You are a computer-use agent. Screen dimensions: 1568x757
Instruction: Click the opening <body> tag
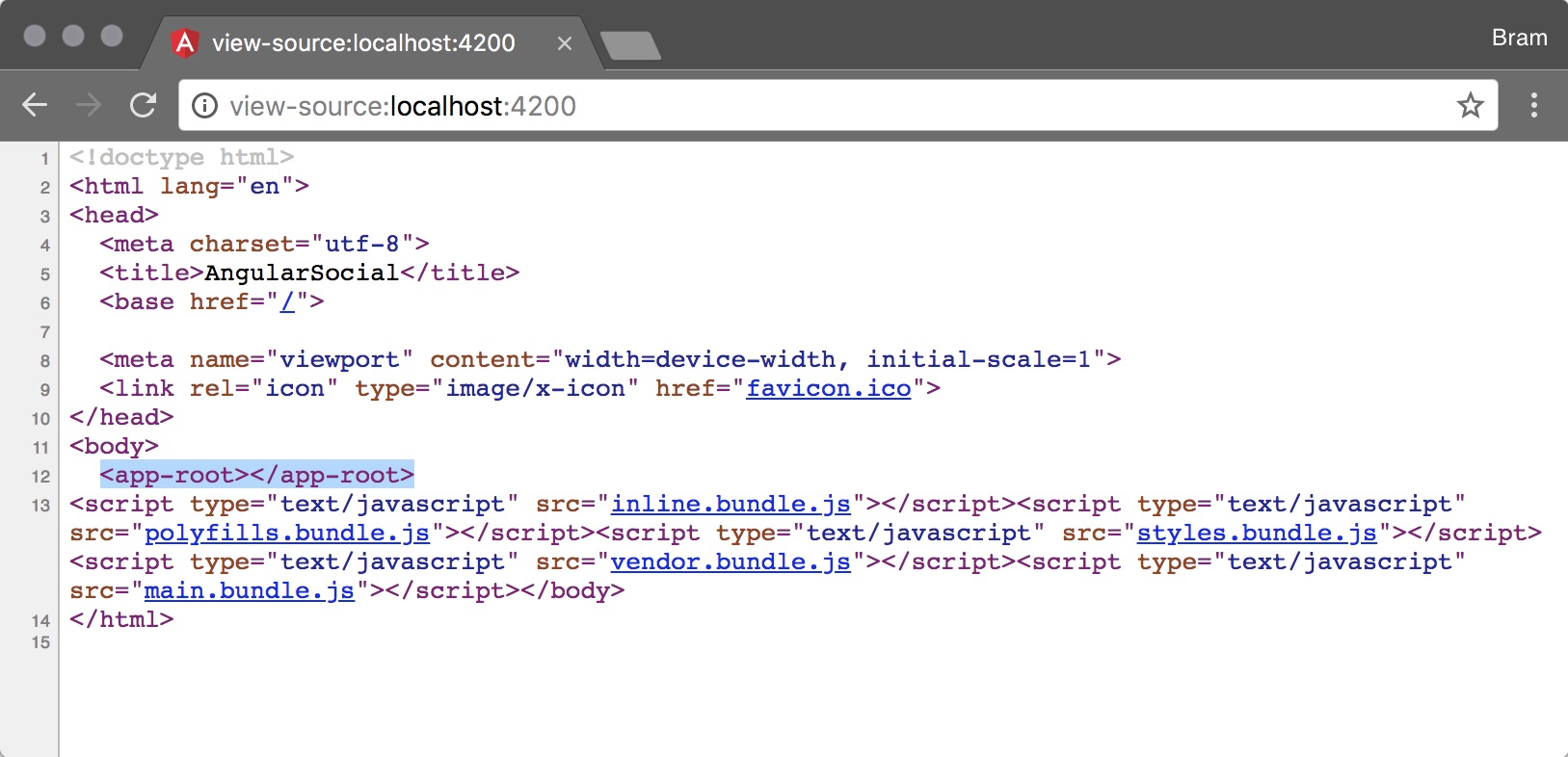114,446
